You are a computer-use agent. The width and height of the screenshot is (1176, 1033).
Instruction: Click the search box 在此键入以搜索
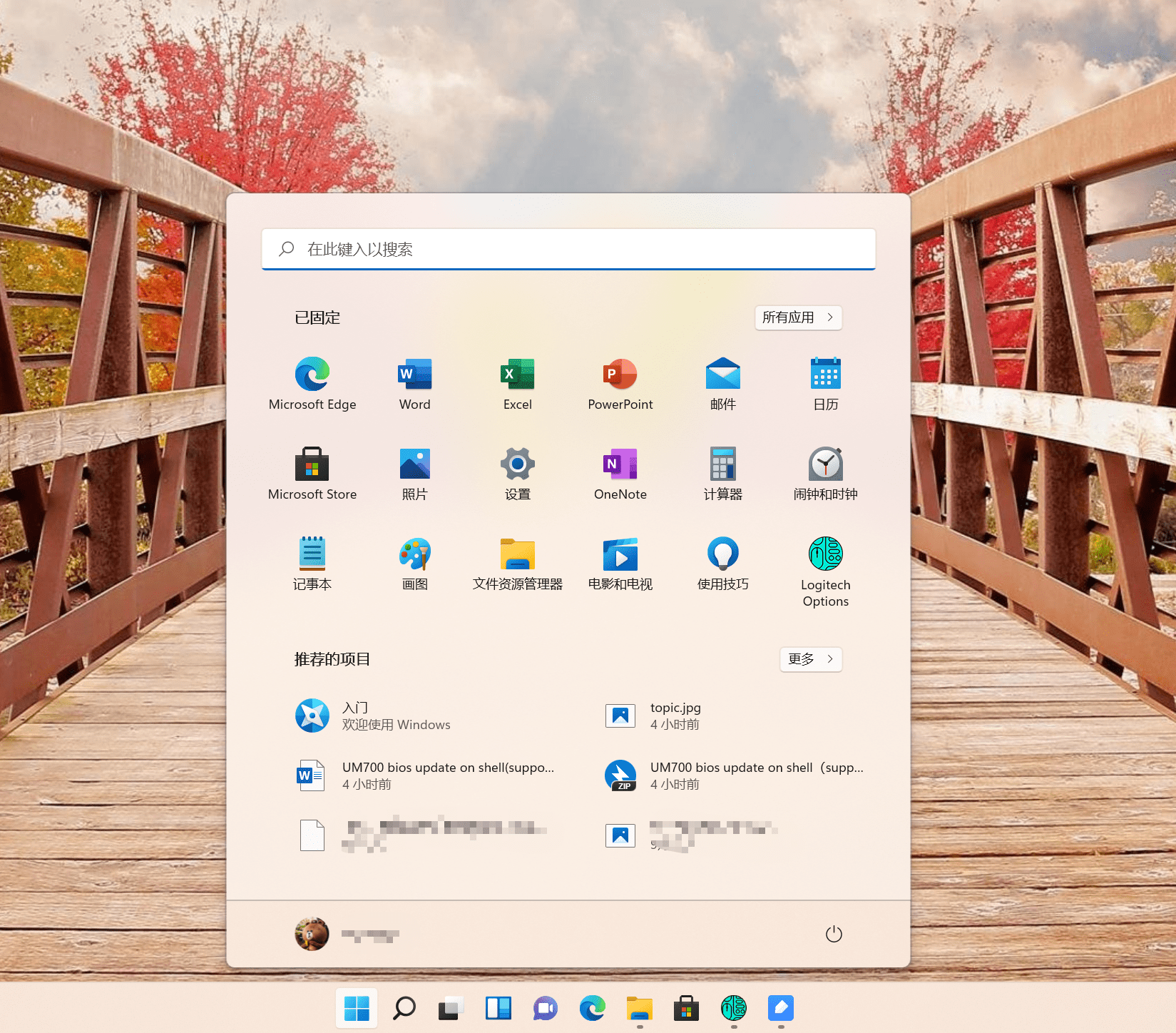568,249
